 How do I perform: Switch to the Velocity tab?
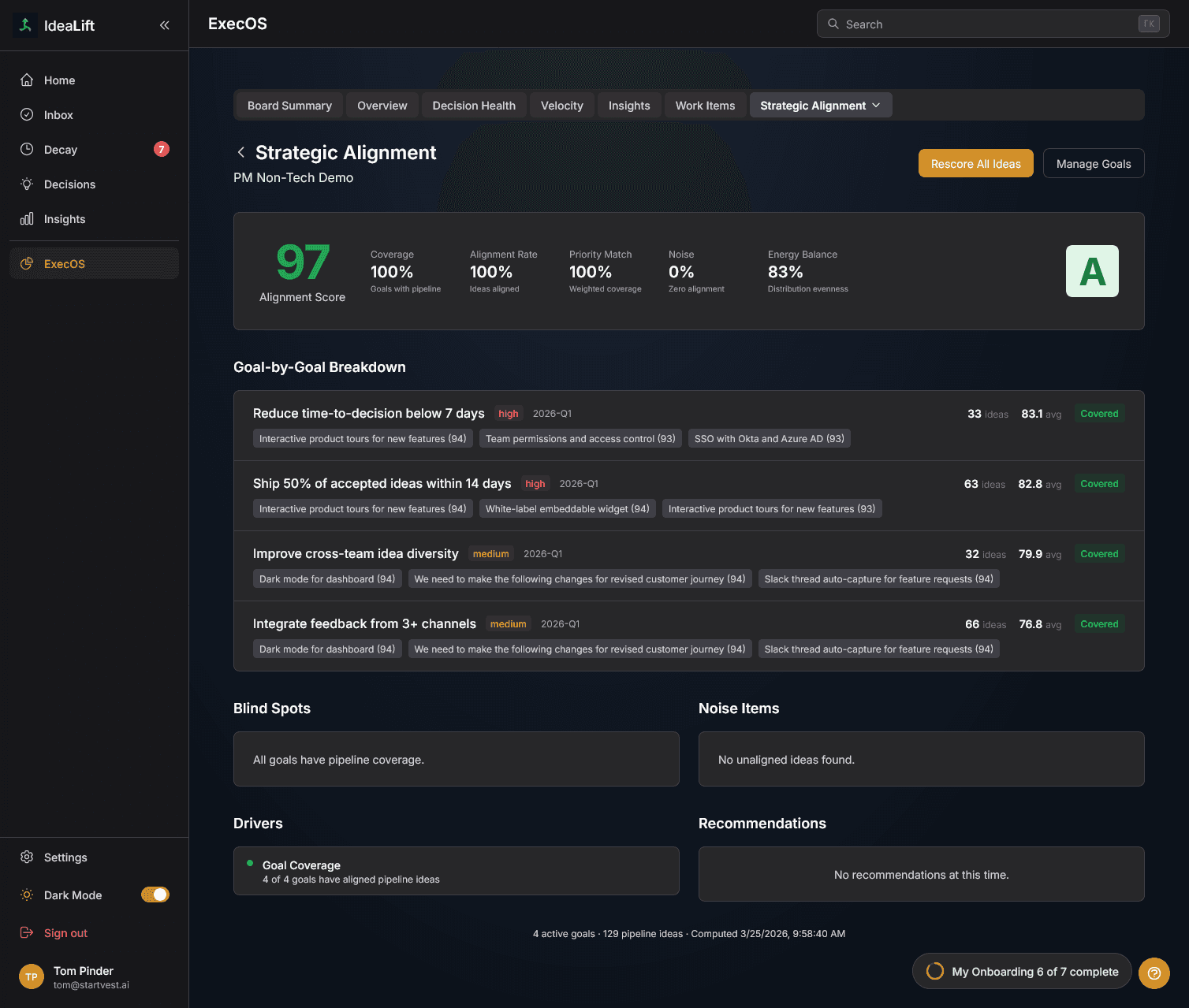coord(562,106)
